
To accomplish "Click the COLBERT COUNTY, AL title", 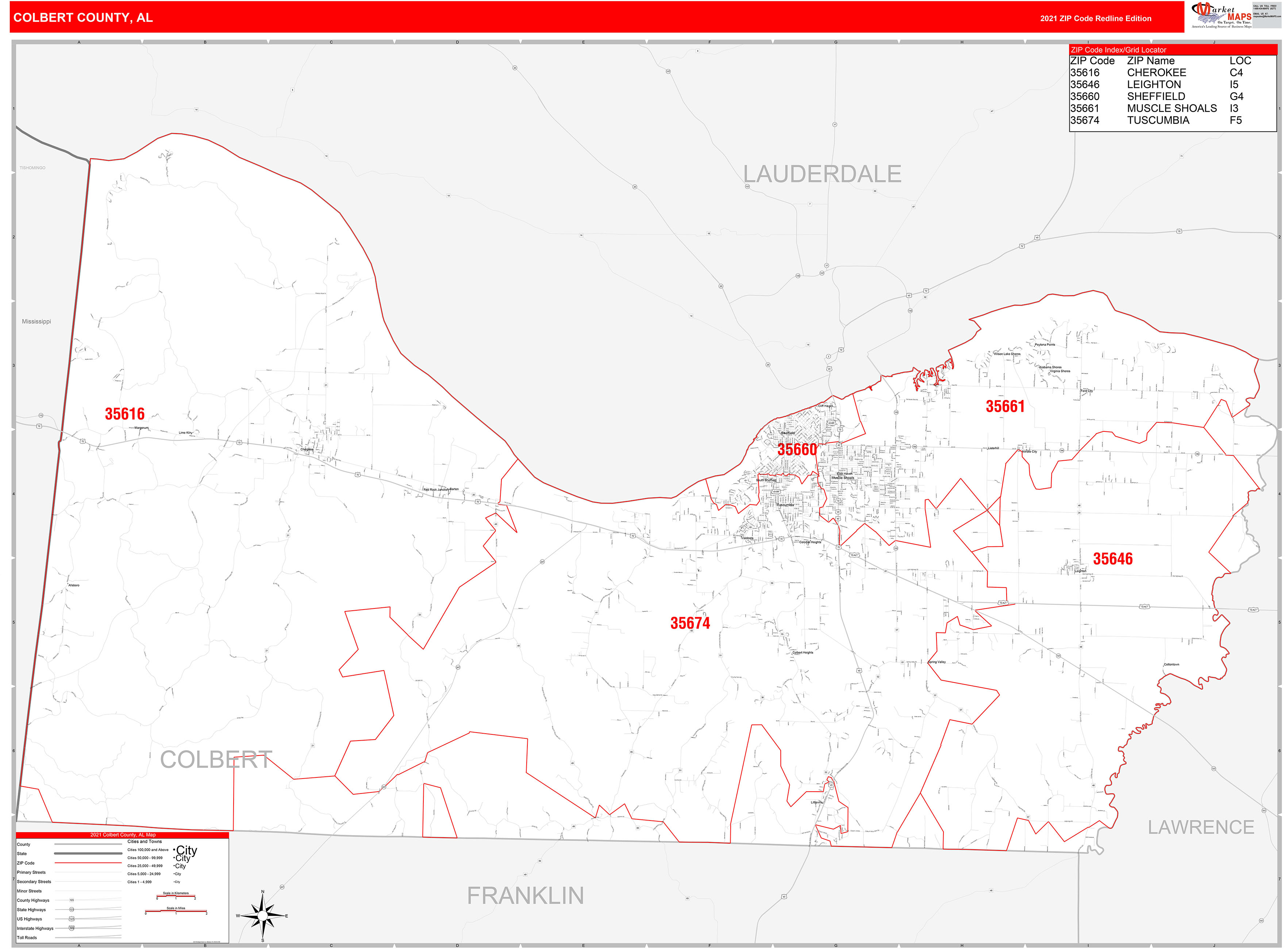I will tap(83, 17).
